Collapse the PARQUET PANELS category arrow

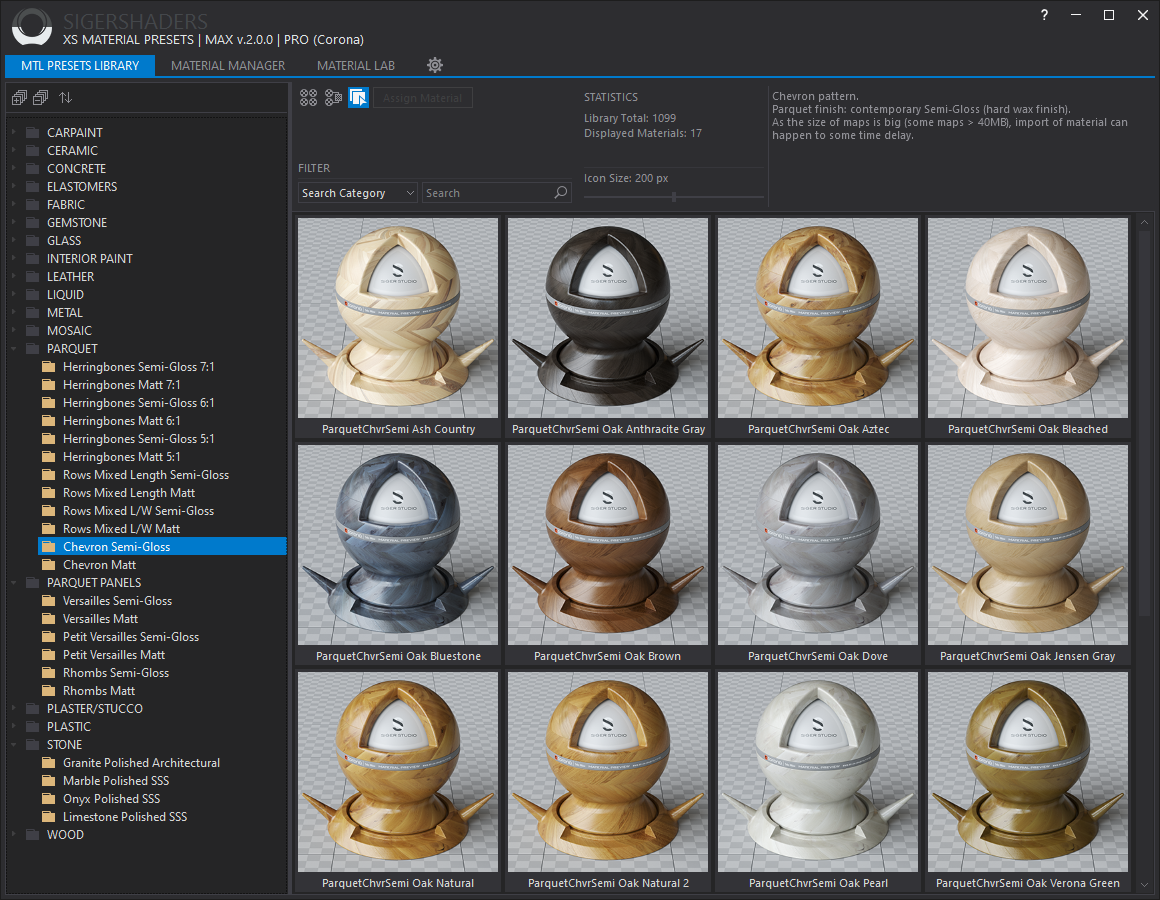click(x=14, y=583)
